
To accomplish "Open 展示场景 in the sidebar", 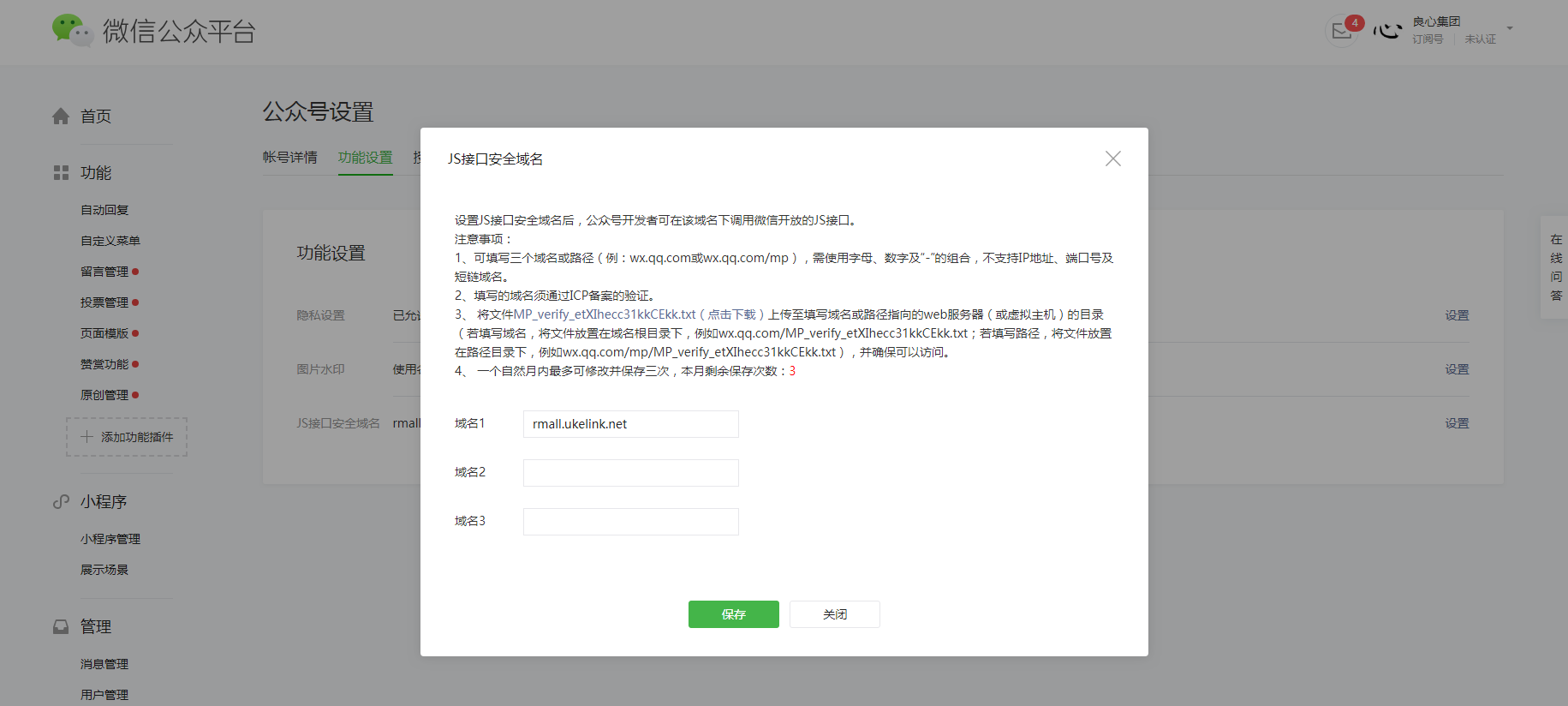I will click(x=104, y=570).
